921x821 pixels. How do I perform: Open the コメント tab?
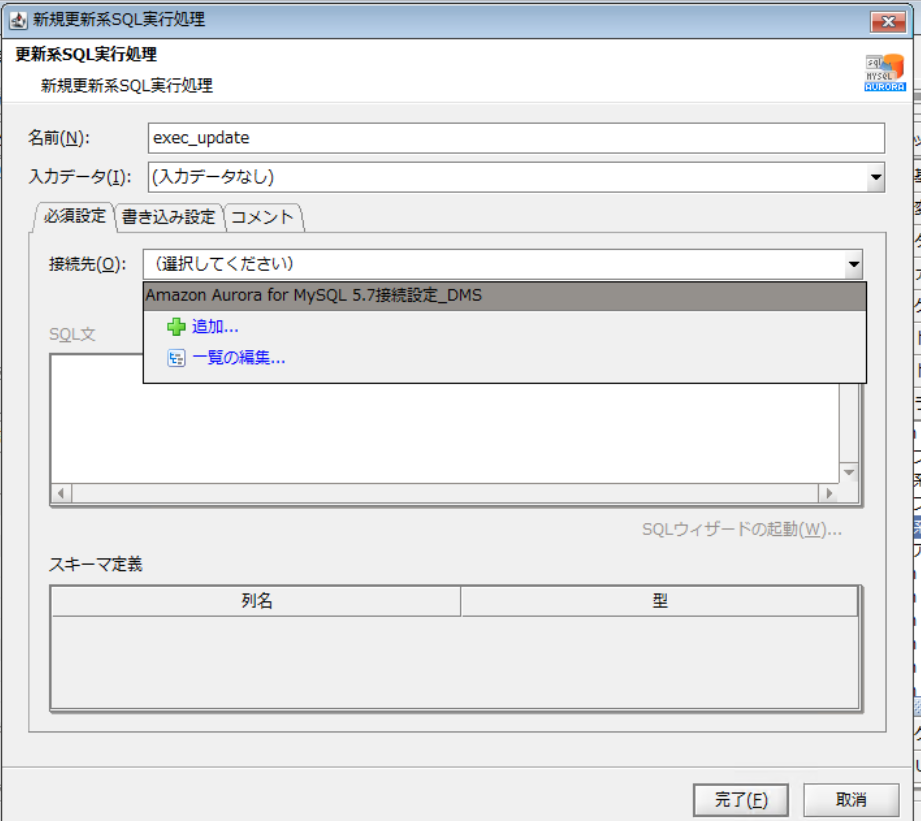263,217
